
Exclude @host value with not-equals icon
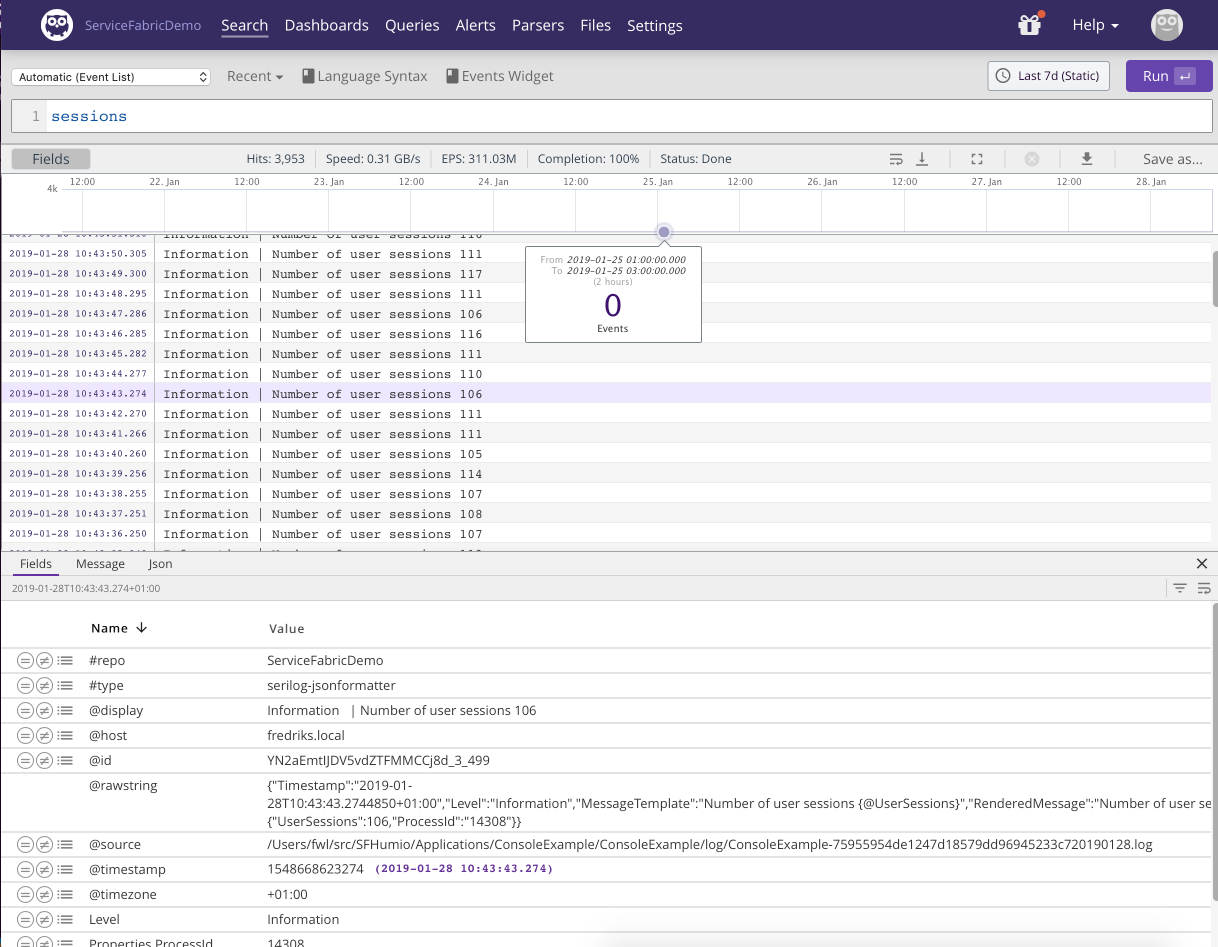point(44,736)
